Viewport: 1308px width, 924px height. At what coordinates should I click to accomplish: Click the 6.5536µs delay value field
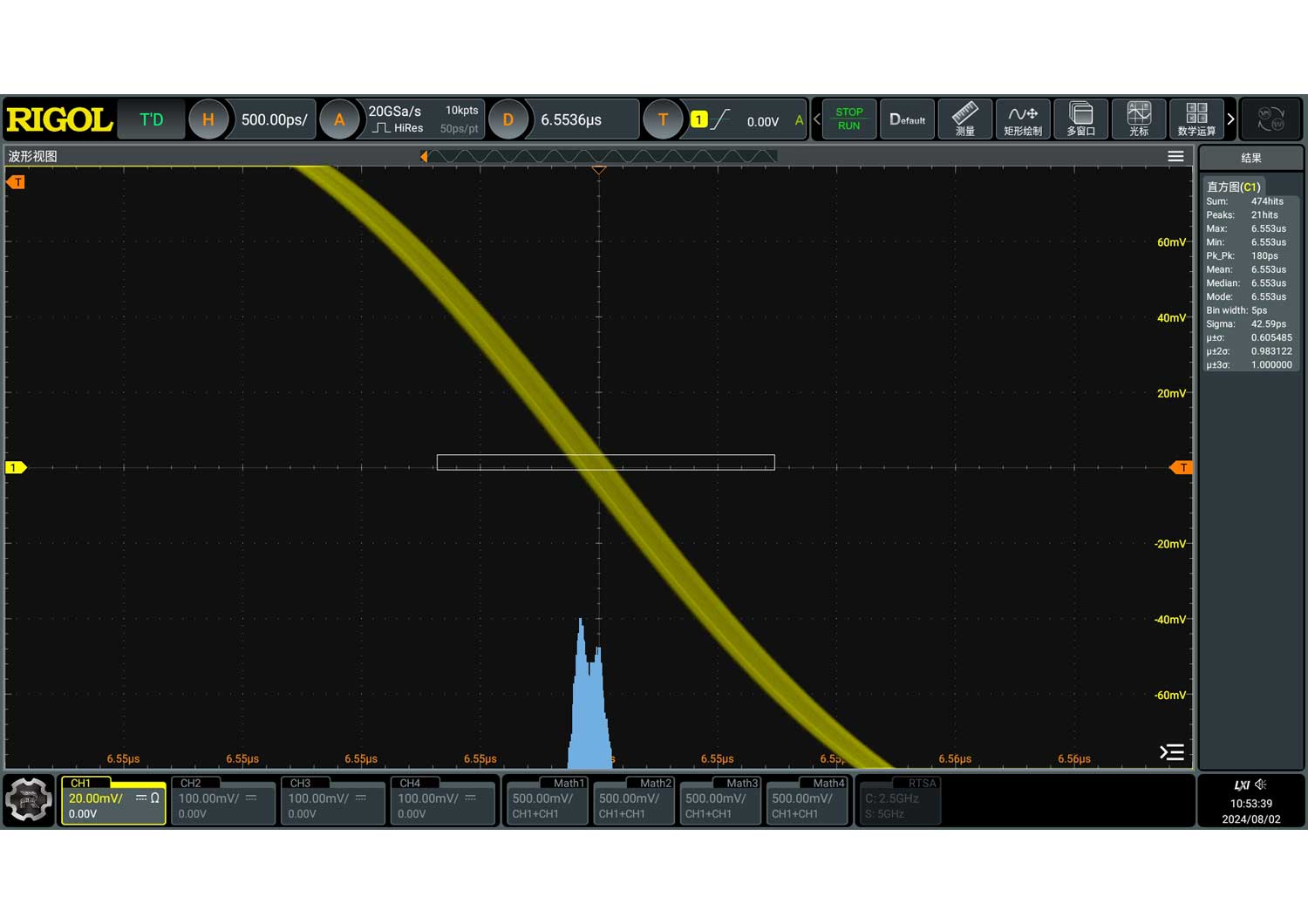[x=571, y=119]
